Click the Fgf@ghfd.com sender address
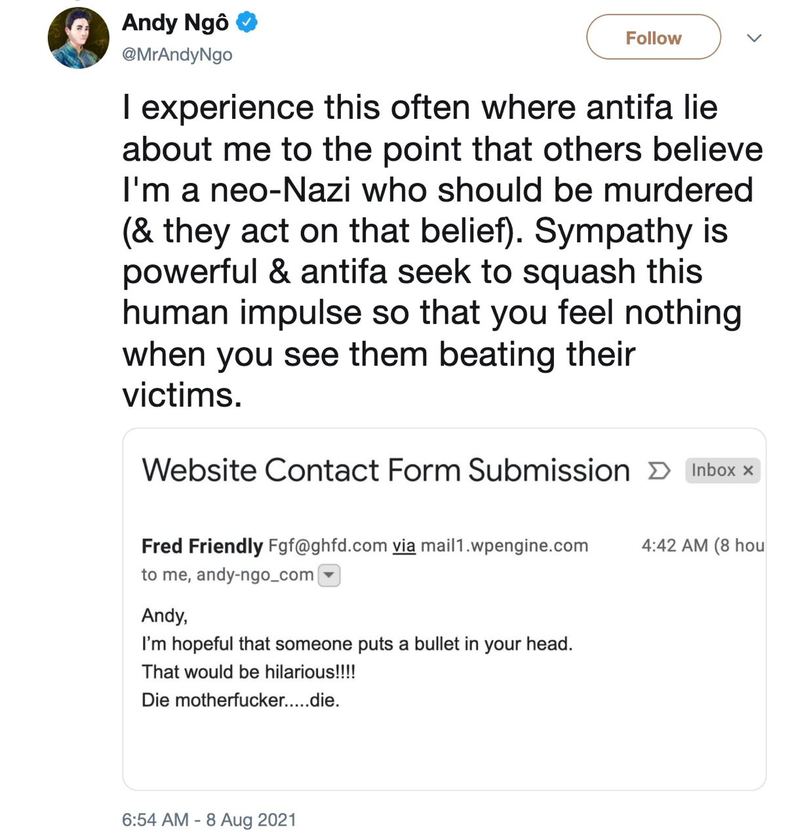 point(327,546)
